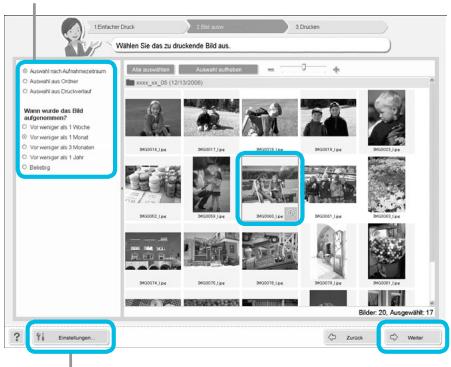Click the copies badge on the highlighted thumbnail
Viewport: 451px width, 367px height.
pyautogui.click(x=292, y=212)
